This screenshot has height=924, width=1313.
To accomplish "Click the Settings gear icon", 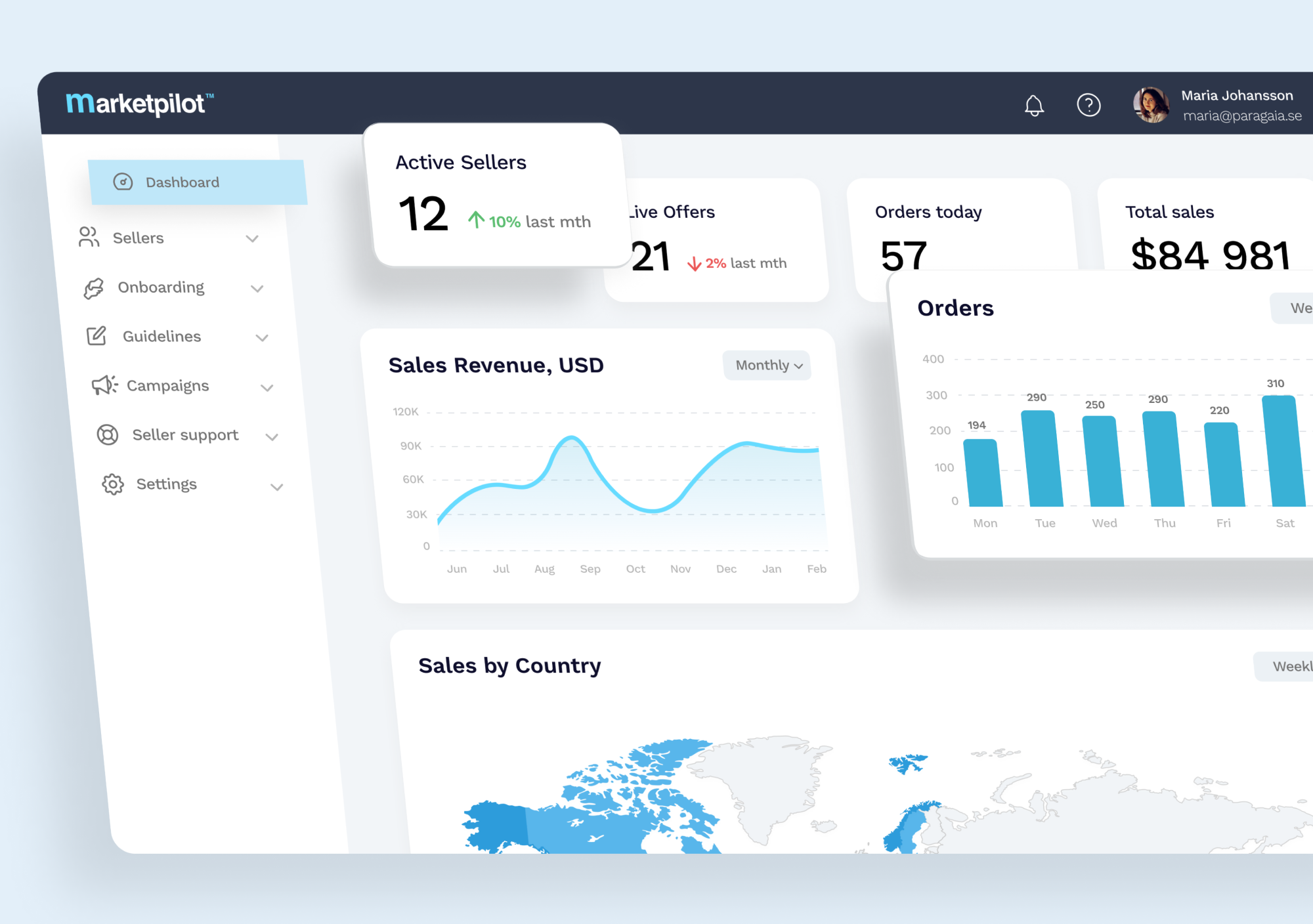I will click(x=109, y=485).
